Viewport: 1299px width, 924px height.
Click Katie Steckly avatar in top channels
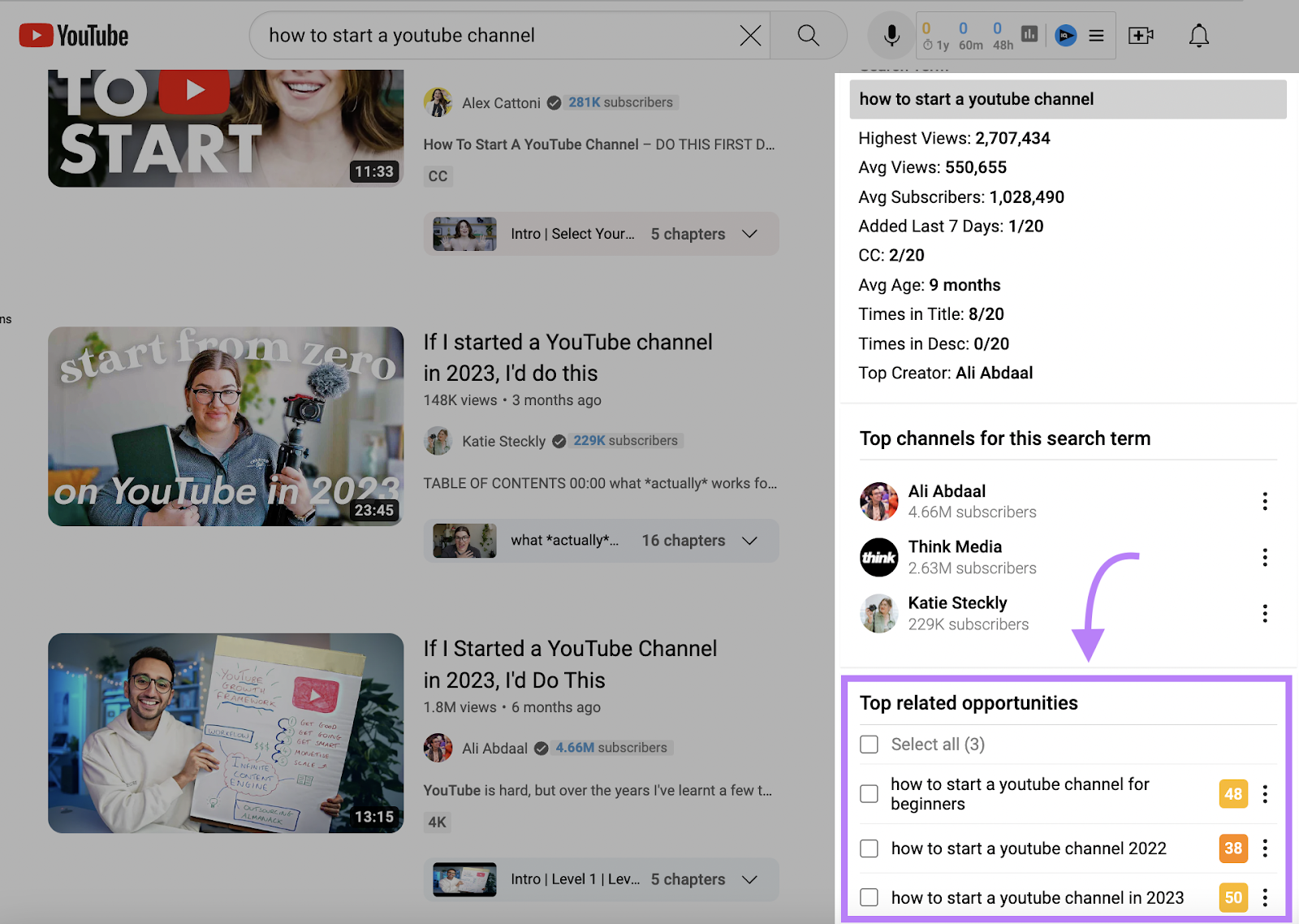tap(878, 613)
